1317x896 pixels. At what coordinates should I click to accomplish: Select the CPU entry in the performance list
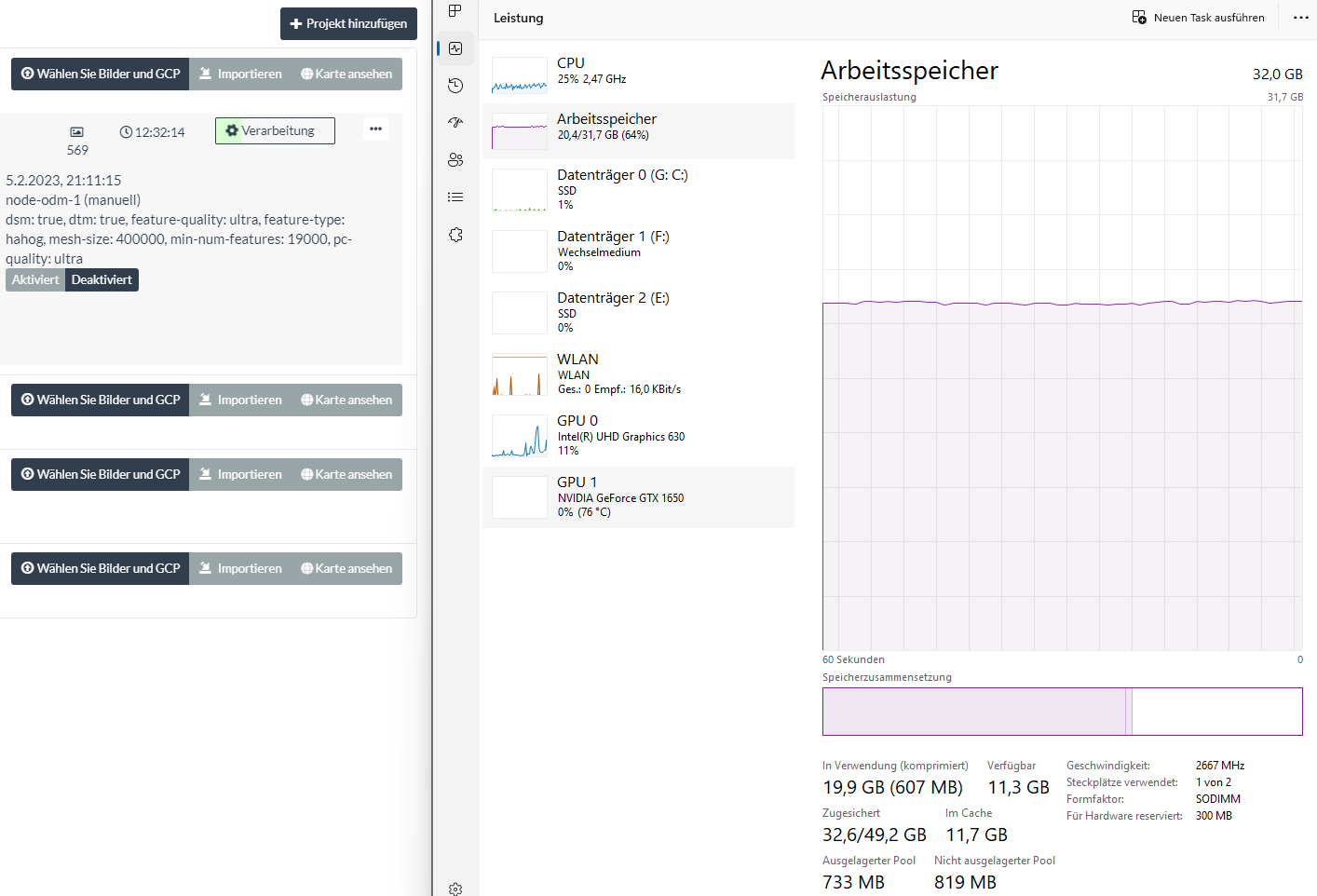coord(638,75)
